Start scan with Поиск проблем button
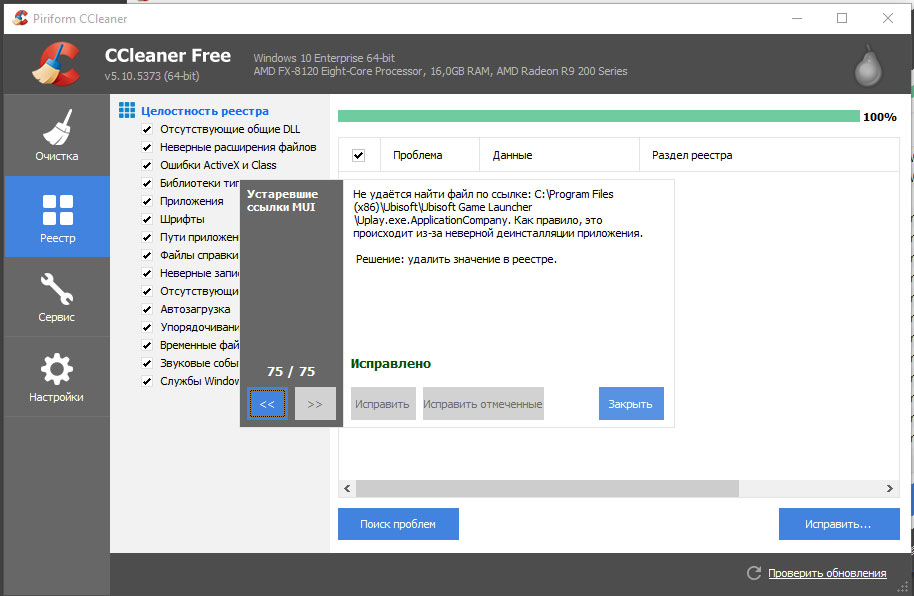This screenshot has height=596, width=914. 398,524
